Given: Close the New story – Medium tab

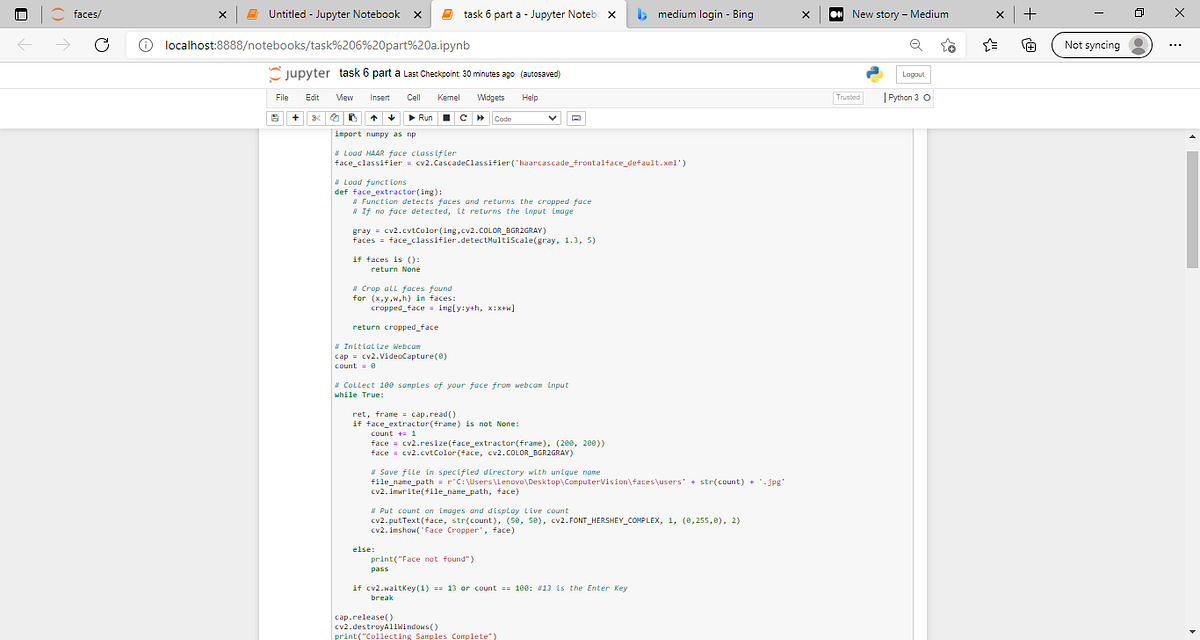Looking at the screenshot, I should (999, 14).
